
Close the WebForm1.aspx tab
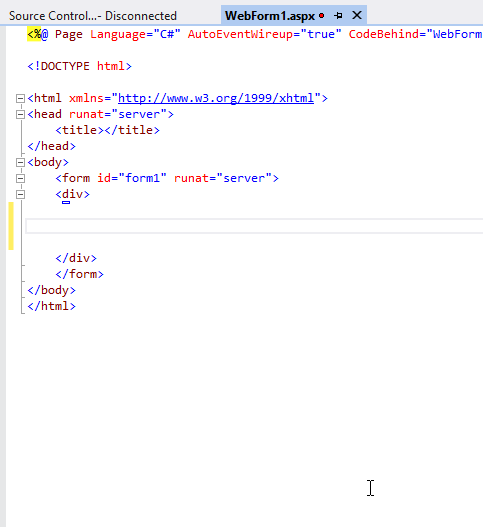(357, 15)
